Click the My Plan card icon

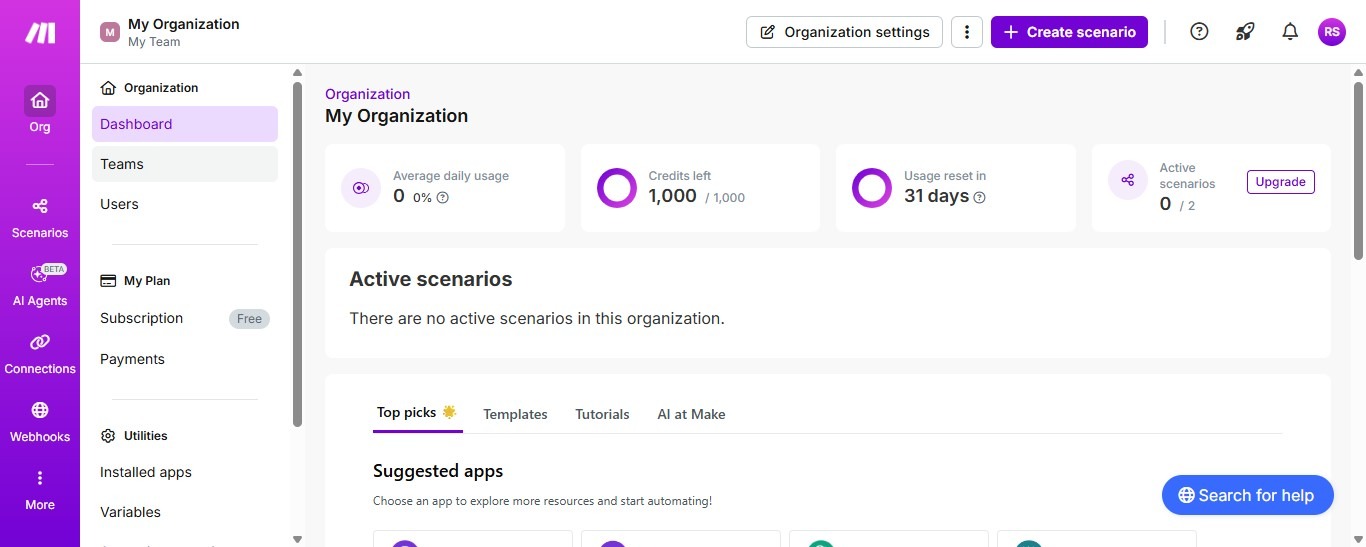[x=109, y=281]
